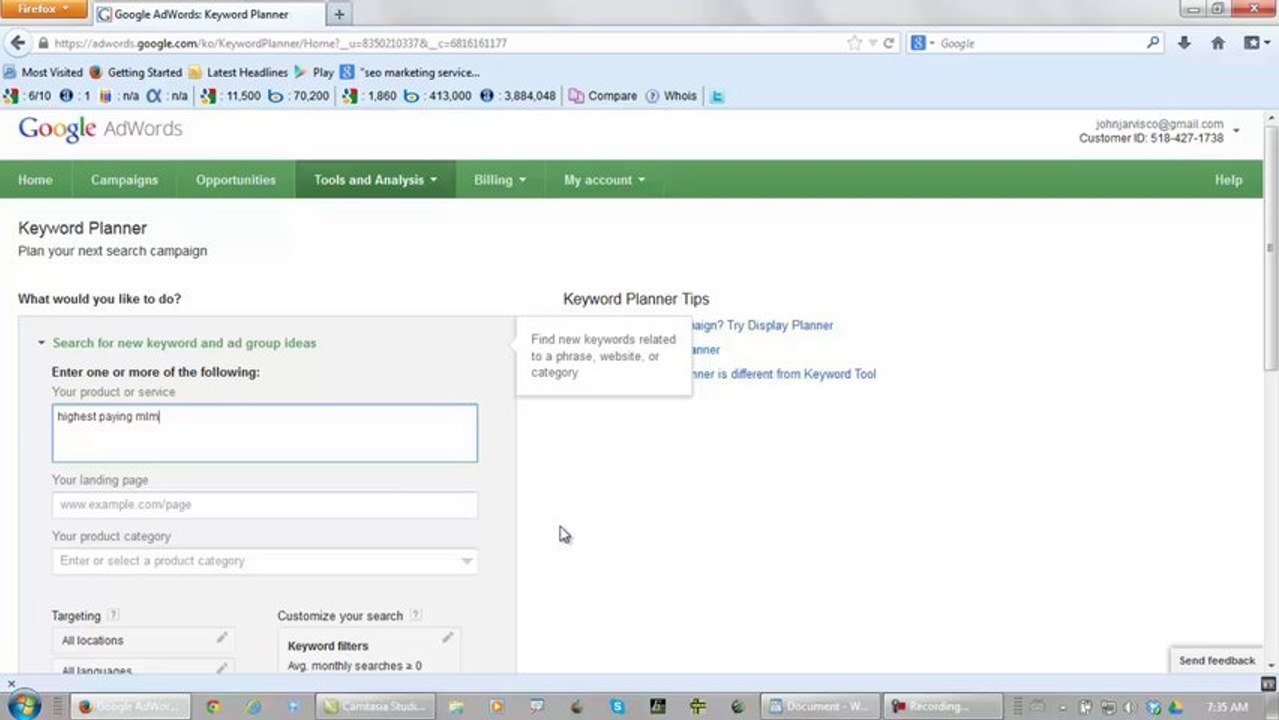Click the pencil edit icon for All languages

(x=222, y=668)
